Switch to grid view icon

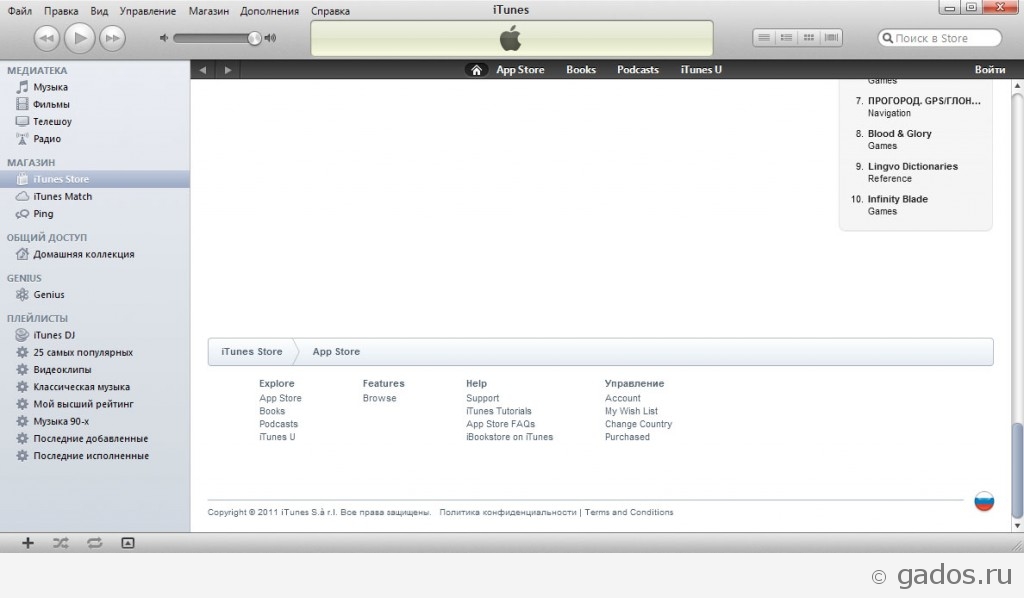[808, 38]
